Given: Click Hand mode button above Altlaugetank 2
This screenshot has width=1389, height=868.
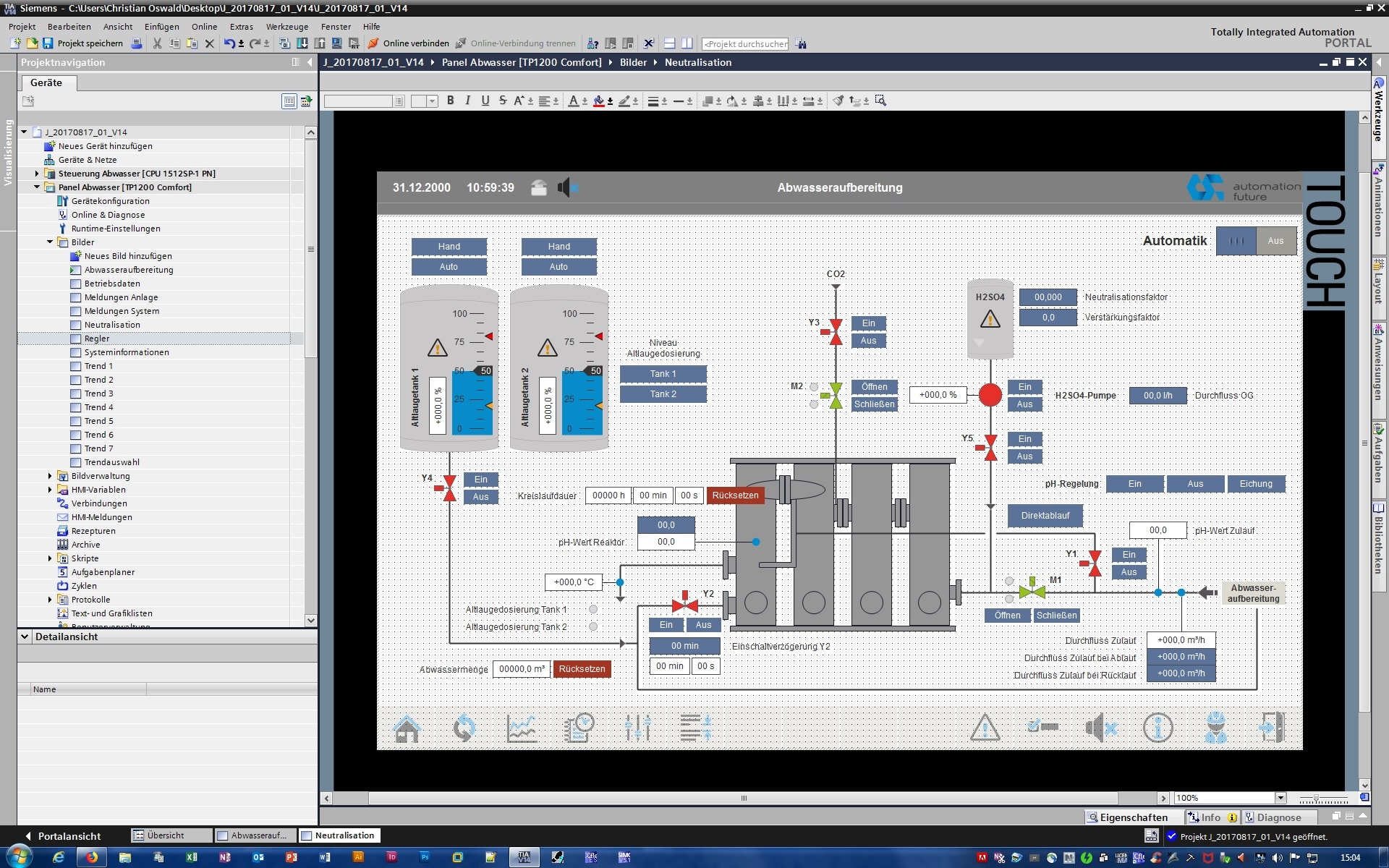Looking at the screenshot, I should coord(559,247).
